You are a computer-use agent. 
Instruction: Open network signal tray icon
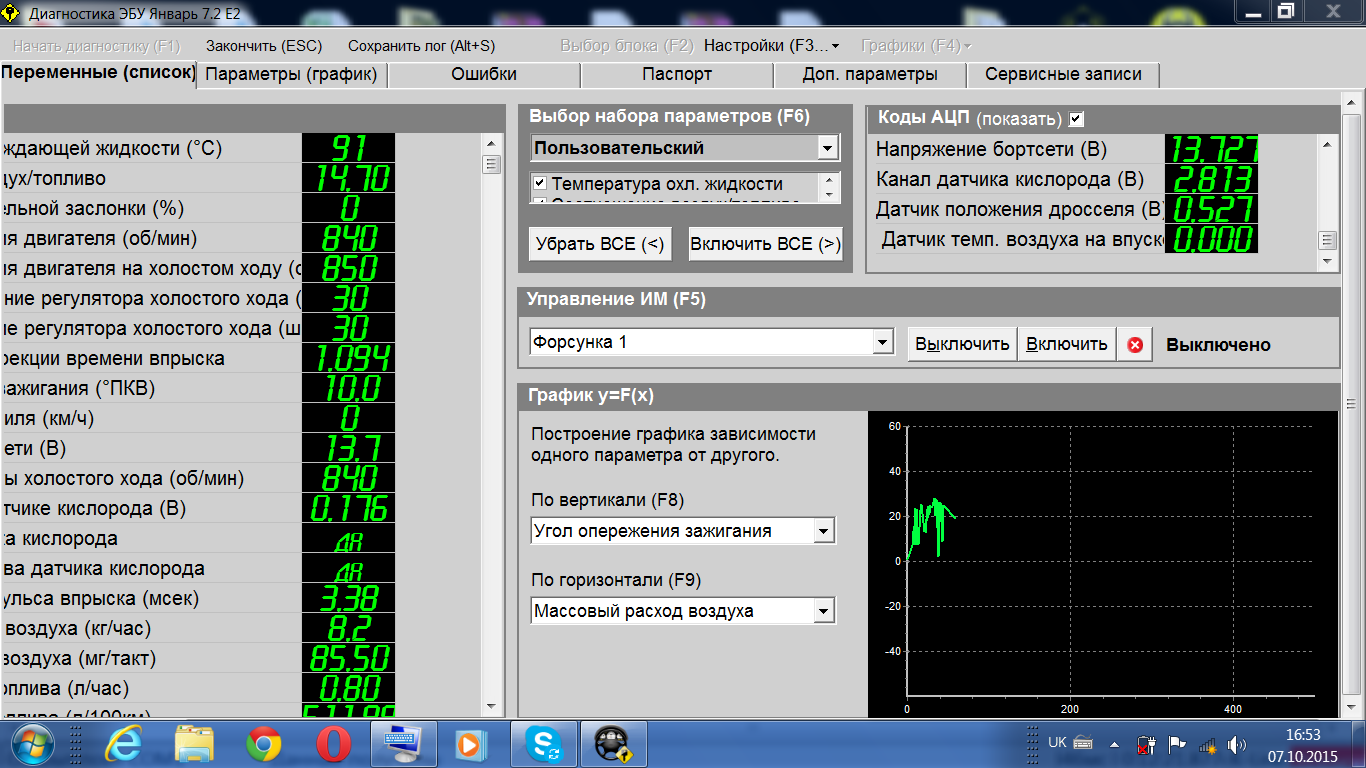coord(1207,745)
